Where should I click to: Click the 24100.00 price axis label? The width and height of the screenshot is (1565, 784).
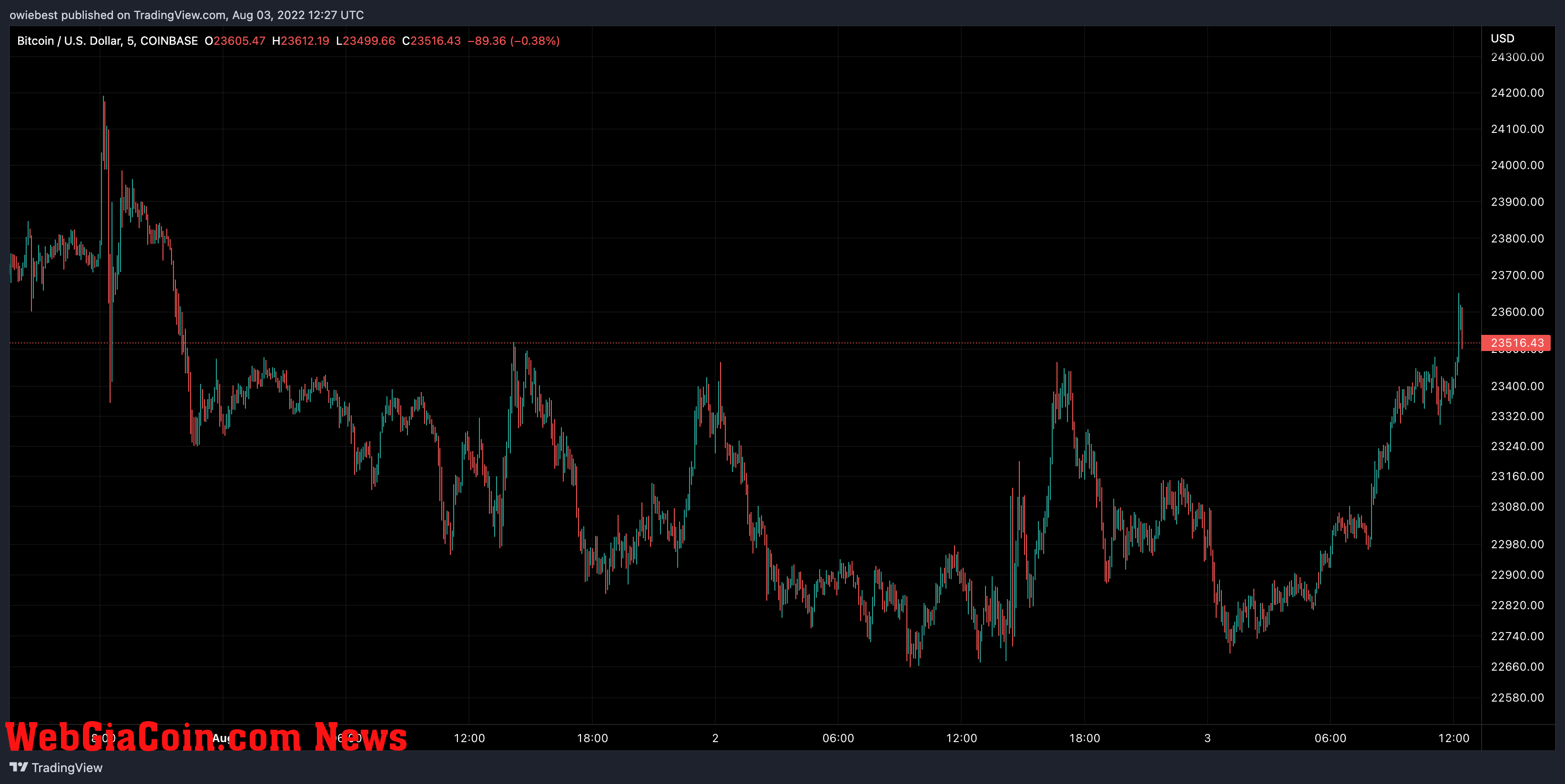coord(1517,129)
